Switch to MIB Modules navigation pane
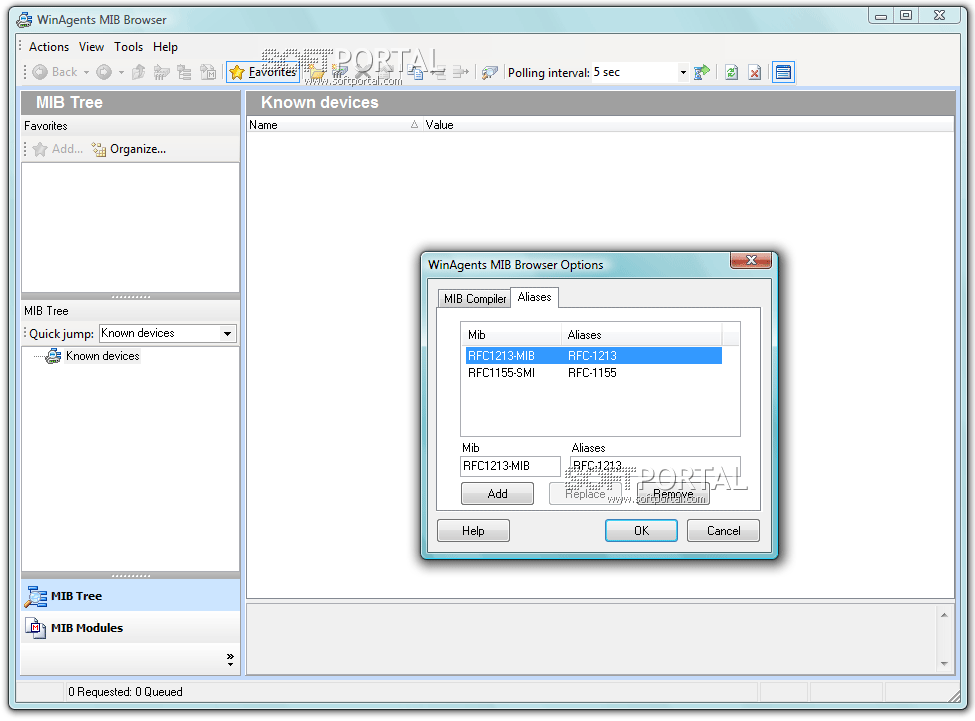This screenshot has height=721, width=975. [131, 628]
